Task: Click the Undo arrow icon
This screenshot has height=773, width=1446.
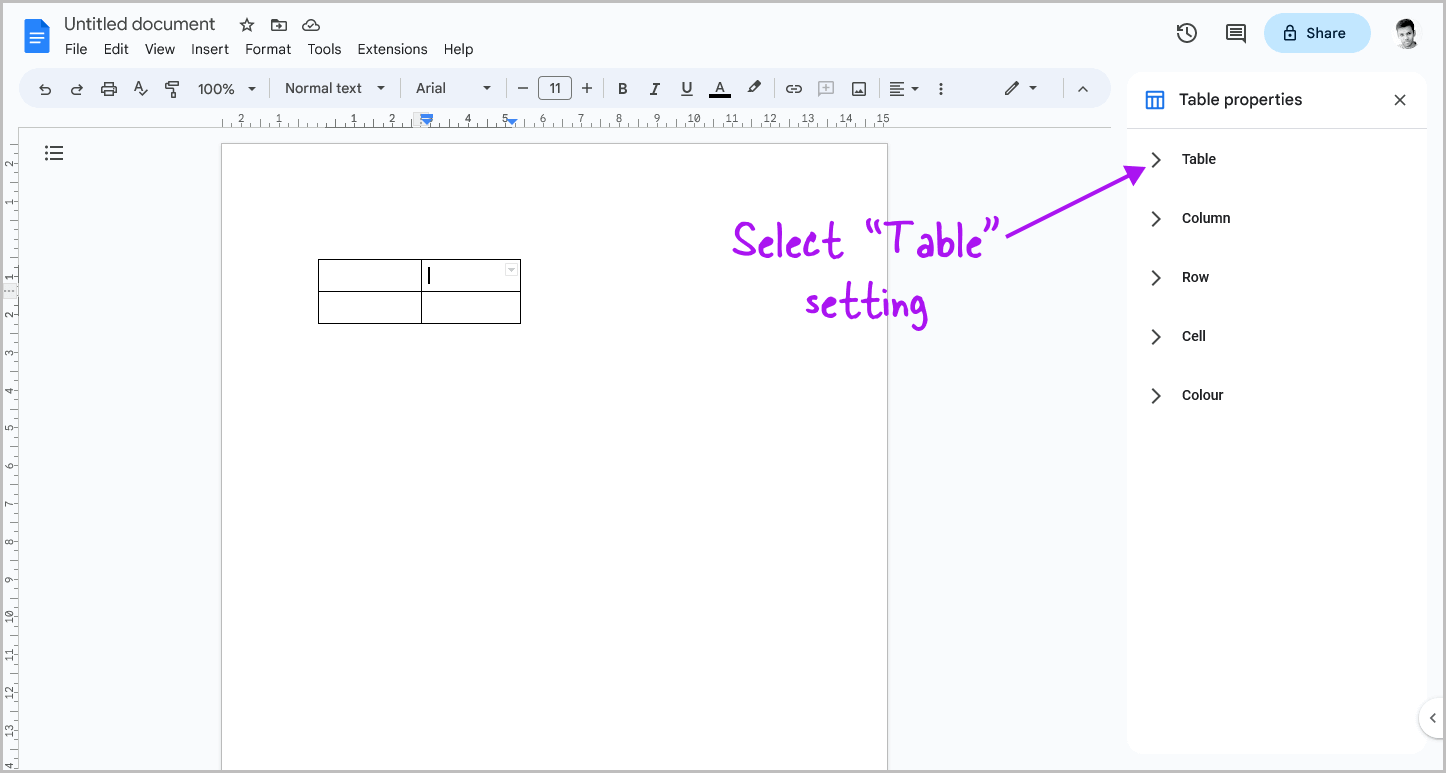Action: pyautogui.click(x=45, y=89)
